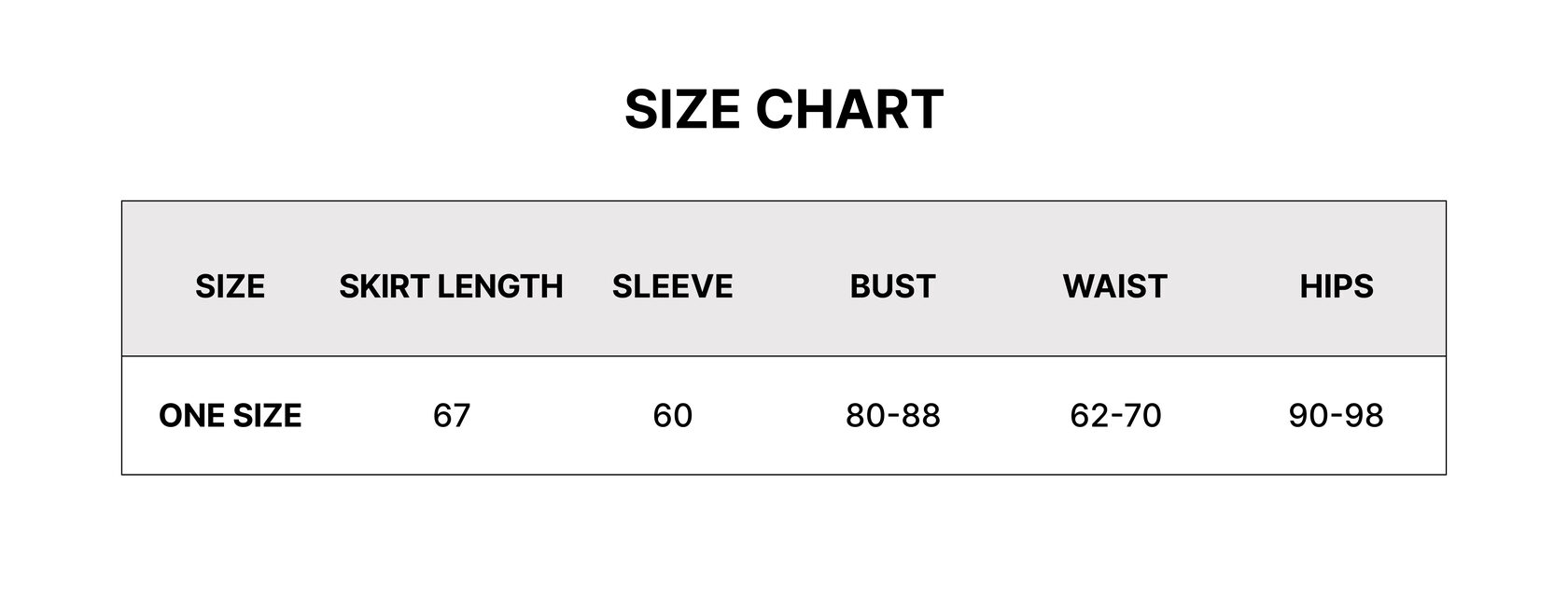The height and width of the screenshot is (595, 1568).
Task: Click gray header between BUST and WAIST
Action: [1000, 286]
